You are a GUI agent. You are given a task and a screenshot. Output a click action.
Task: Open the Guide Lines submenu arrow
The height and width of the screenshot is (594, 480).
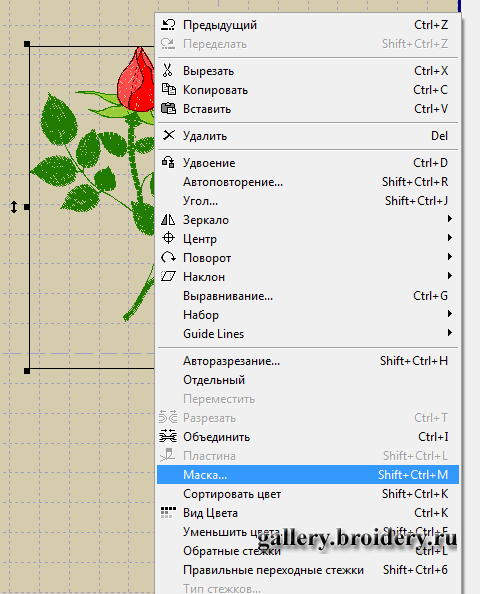click(x=450, y=333)
